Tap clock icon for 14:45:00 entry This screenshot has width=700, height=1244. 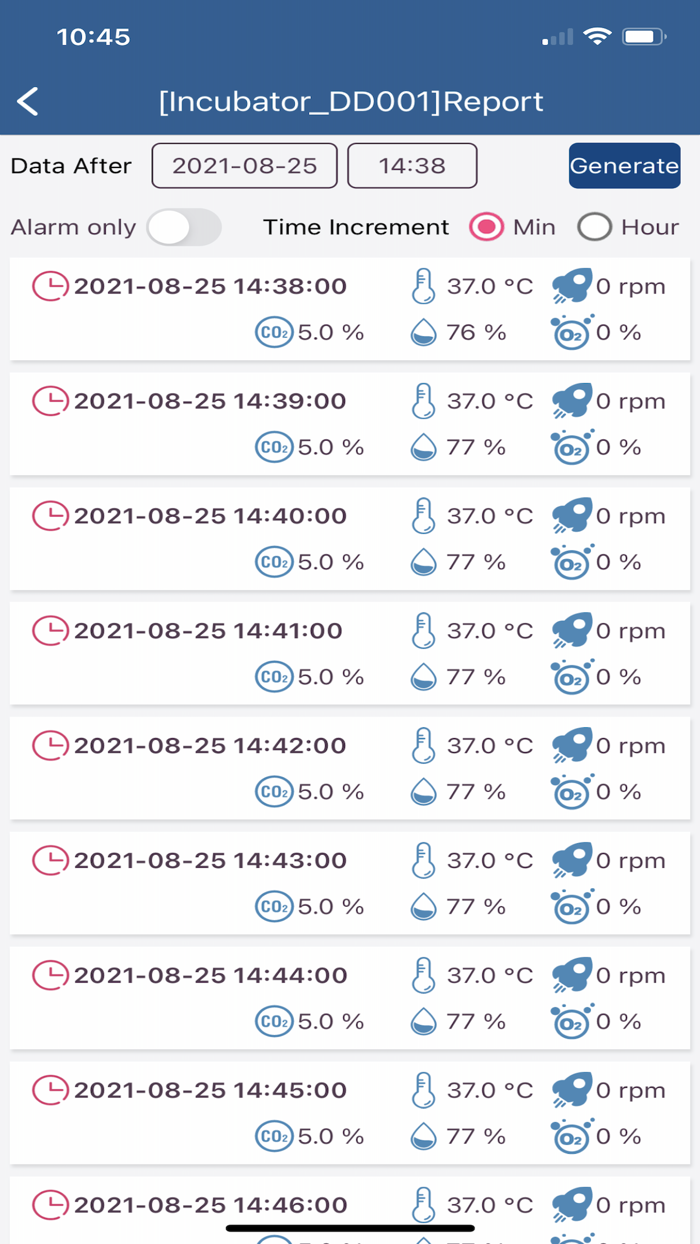(x=50, y=1090)
